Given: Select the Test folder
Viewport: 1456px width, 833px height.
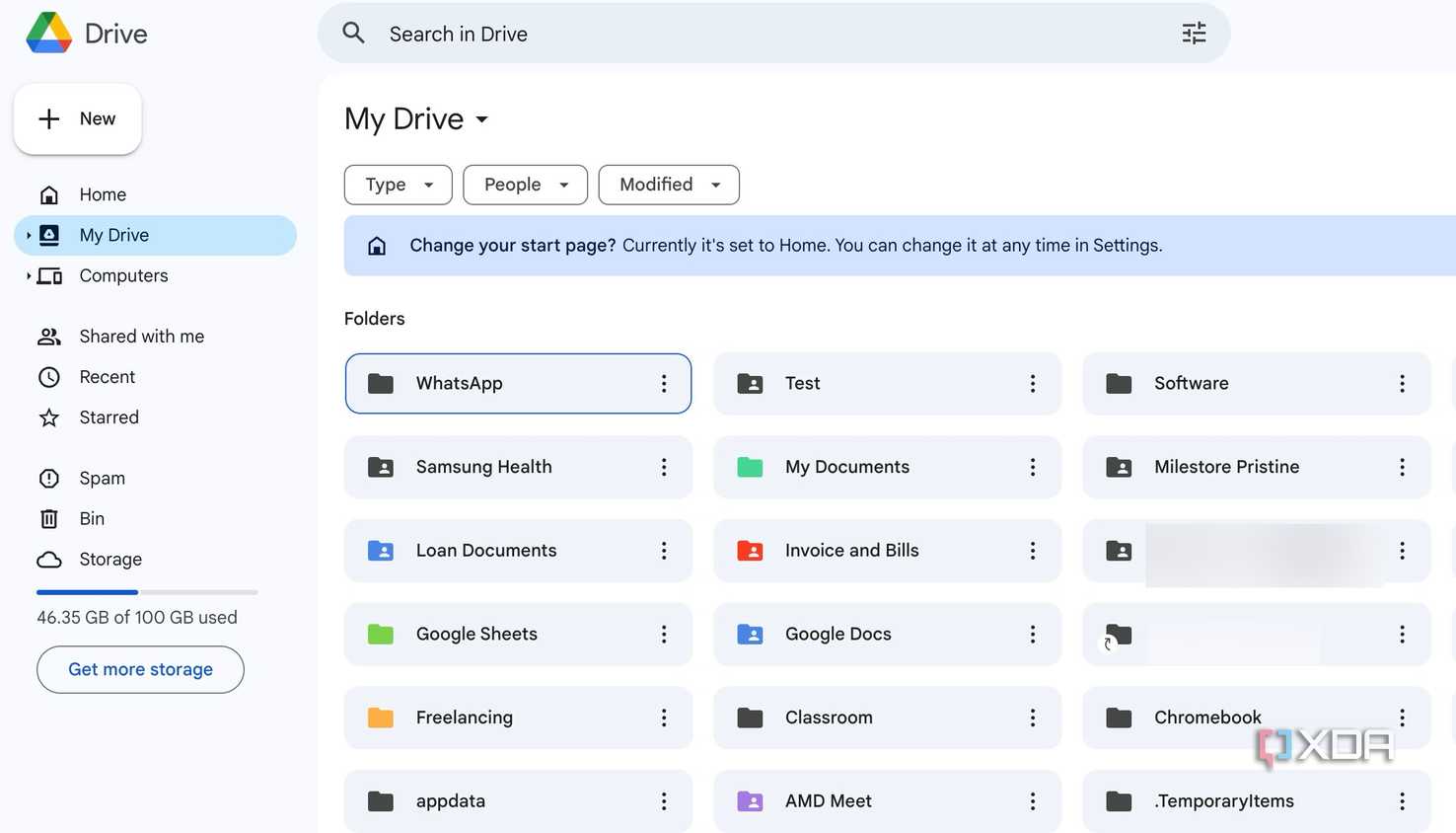Looking at the screenshot, I should 887,383.
